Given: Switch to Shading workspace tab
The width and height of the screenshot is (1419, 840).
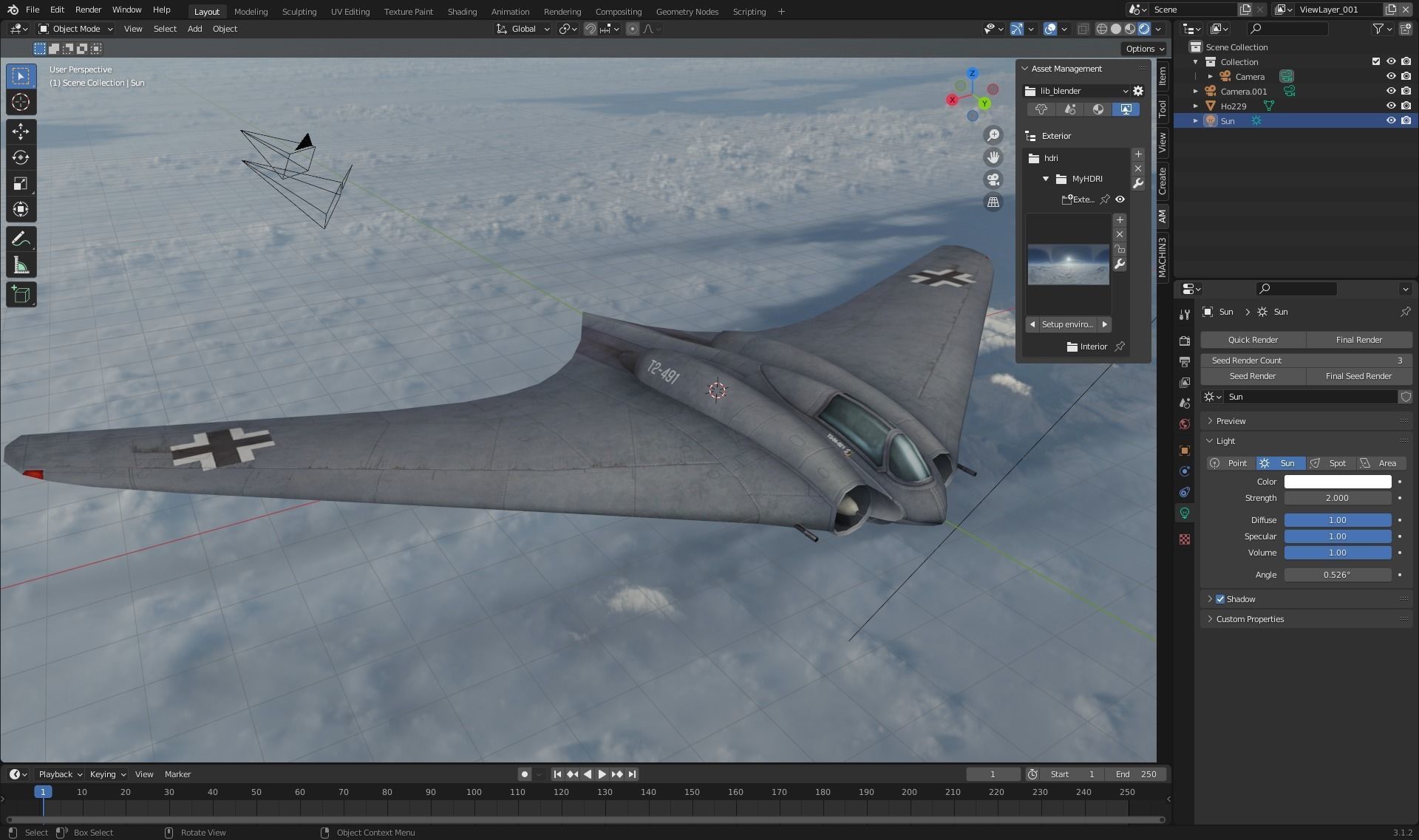Looking at the screenshot, I should click(462, 11).
